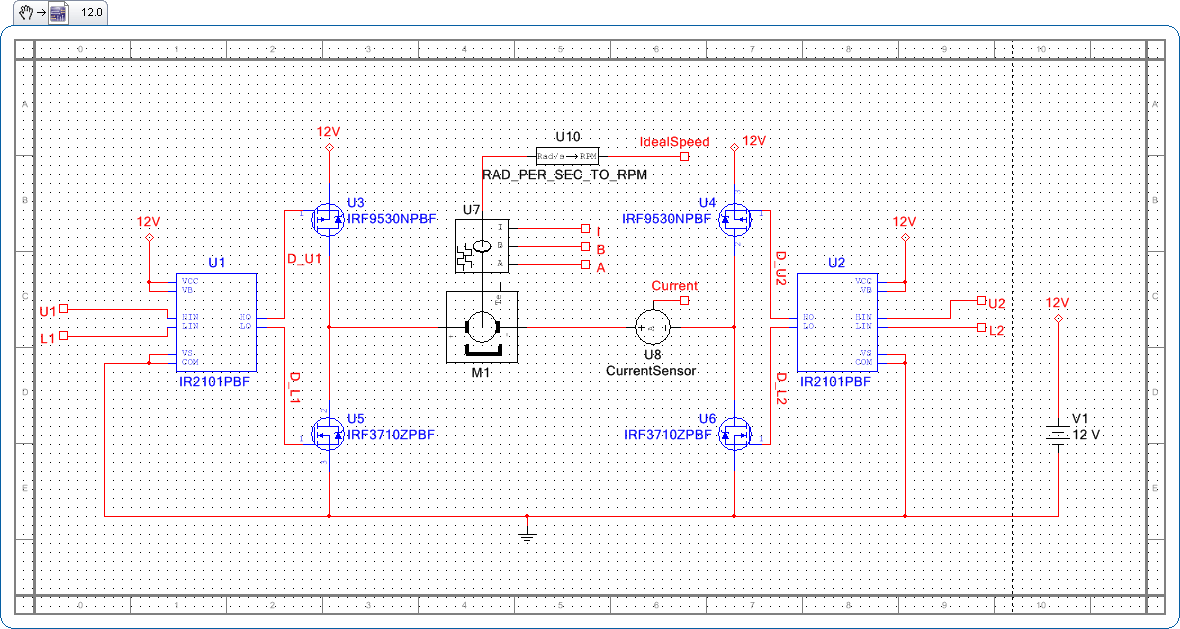Select the M1 DC motor symbol
The height and width of the screenshot is (629, 1180).
pyautogui.click(x=482, y=327)
